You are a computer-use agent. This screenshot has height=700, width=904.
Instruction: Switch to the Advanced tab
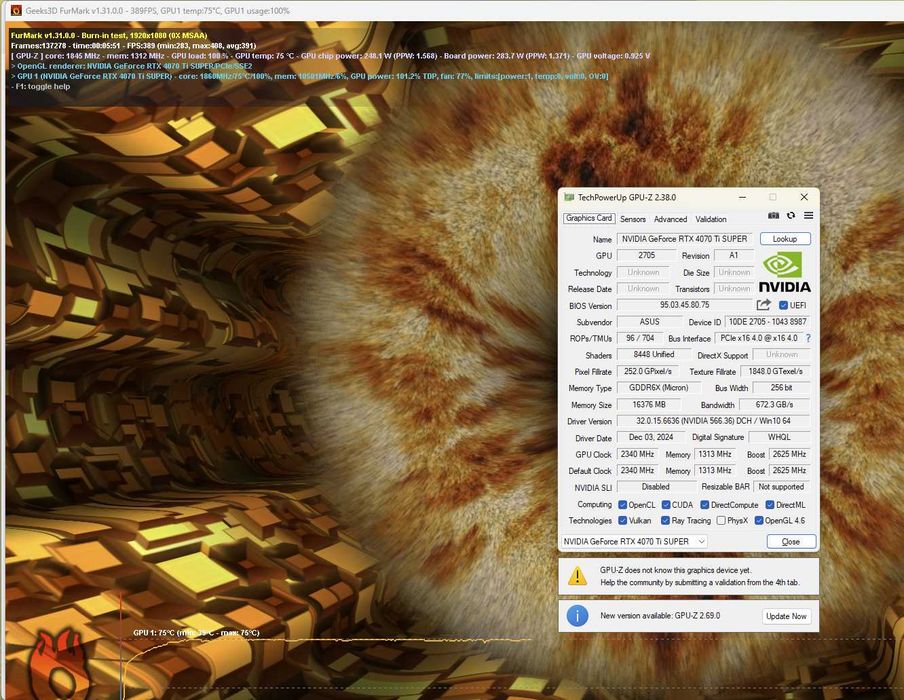coord(670,219)
